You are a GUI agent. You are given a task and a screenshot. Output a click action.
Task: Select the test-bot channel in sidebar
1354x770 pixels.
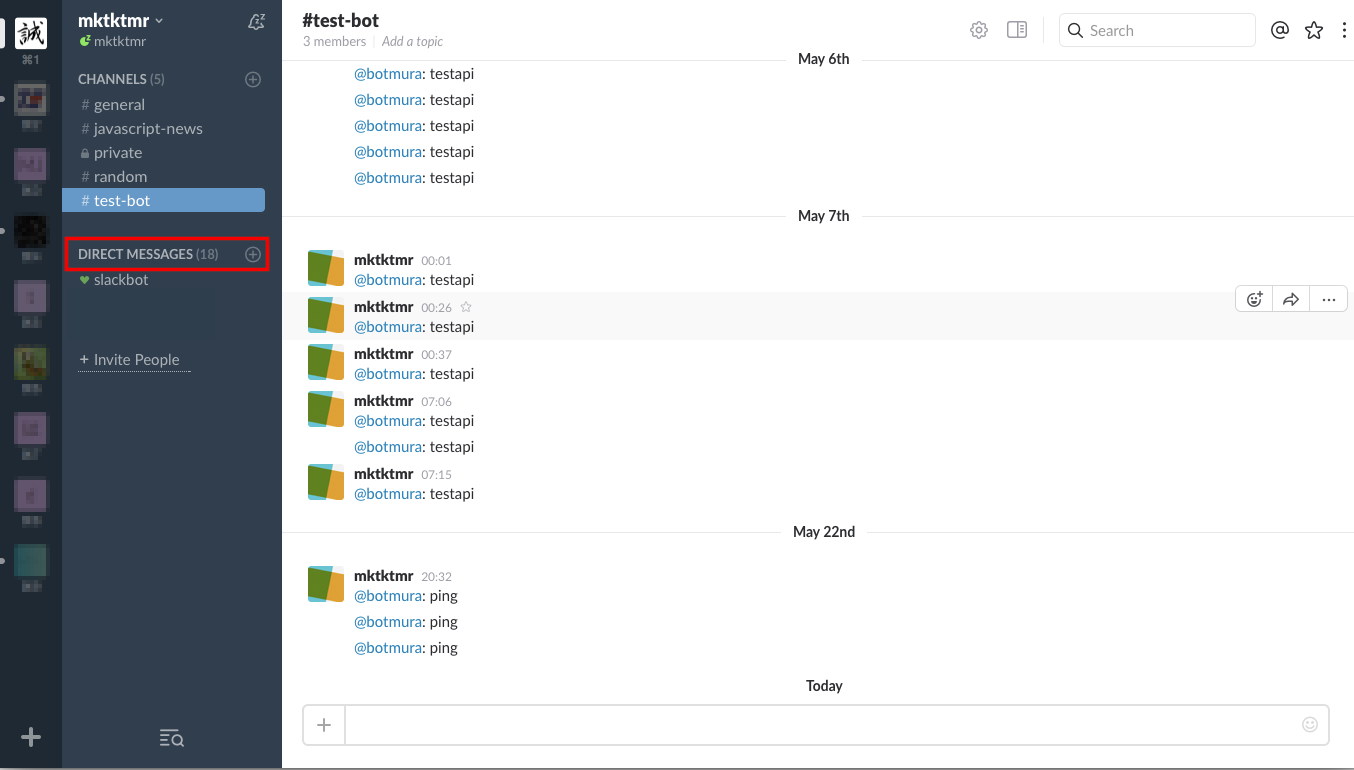point(163,201)
